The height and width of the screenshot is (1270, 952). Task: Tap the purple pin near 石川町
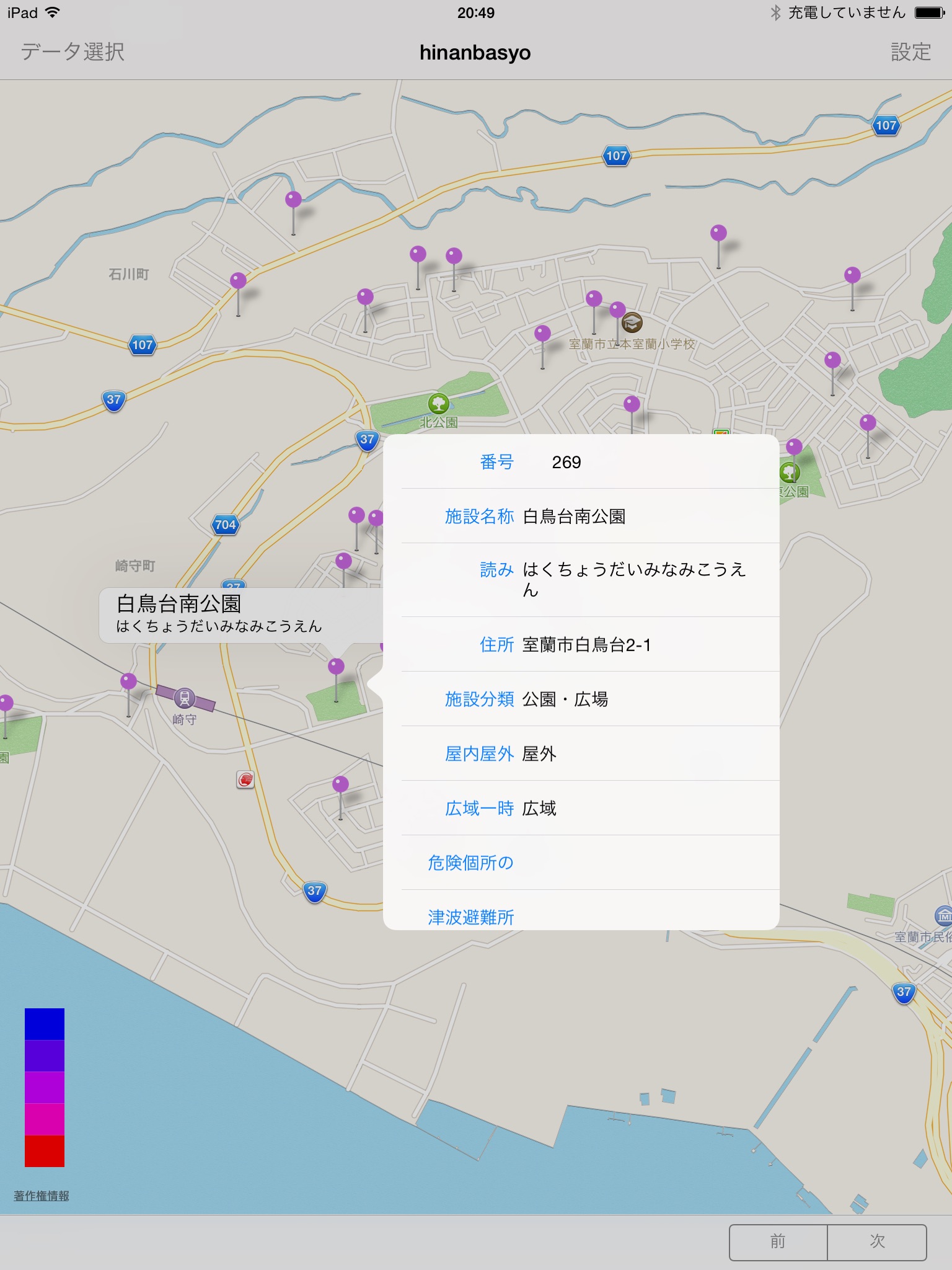coord(238,282)
